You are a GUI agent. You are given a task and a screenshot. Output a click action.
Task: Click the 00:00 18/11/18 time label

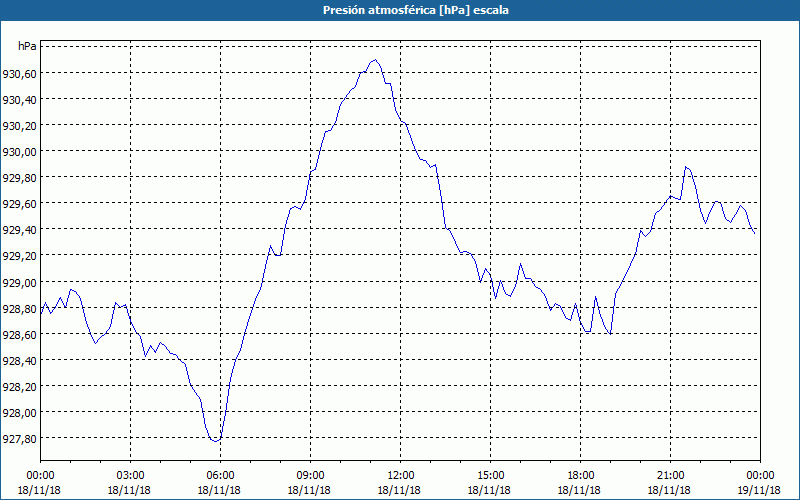point(39,483)
